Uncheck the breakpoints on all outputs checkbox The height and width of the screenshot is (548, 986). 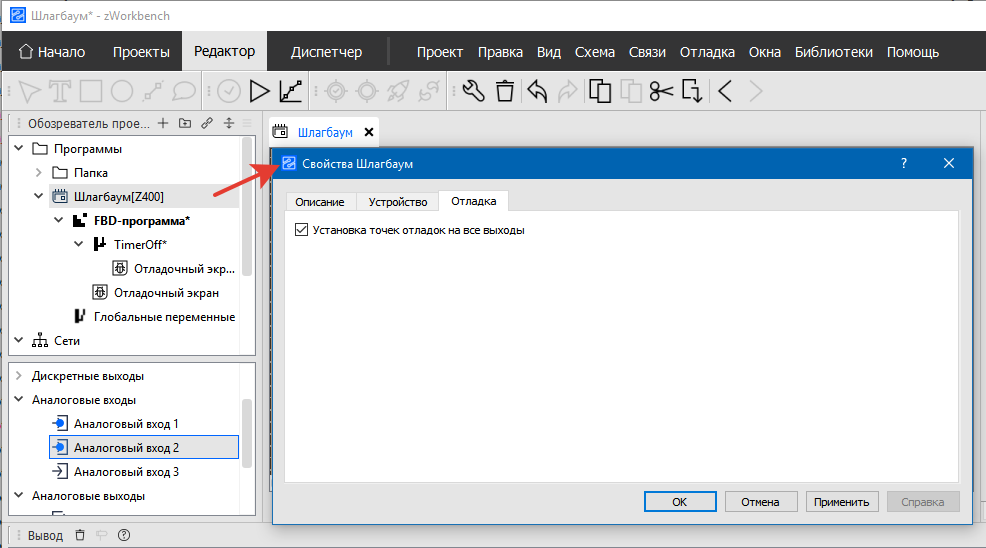(302, 230)
